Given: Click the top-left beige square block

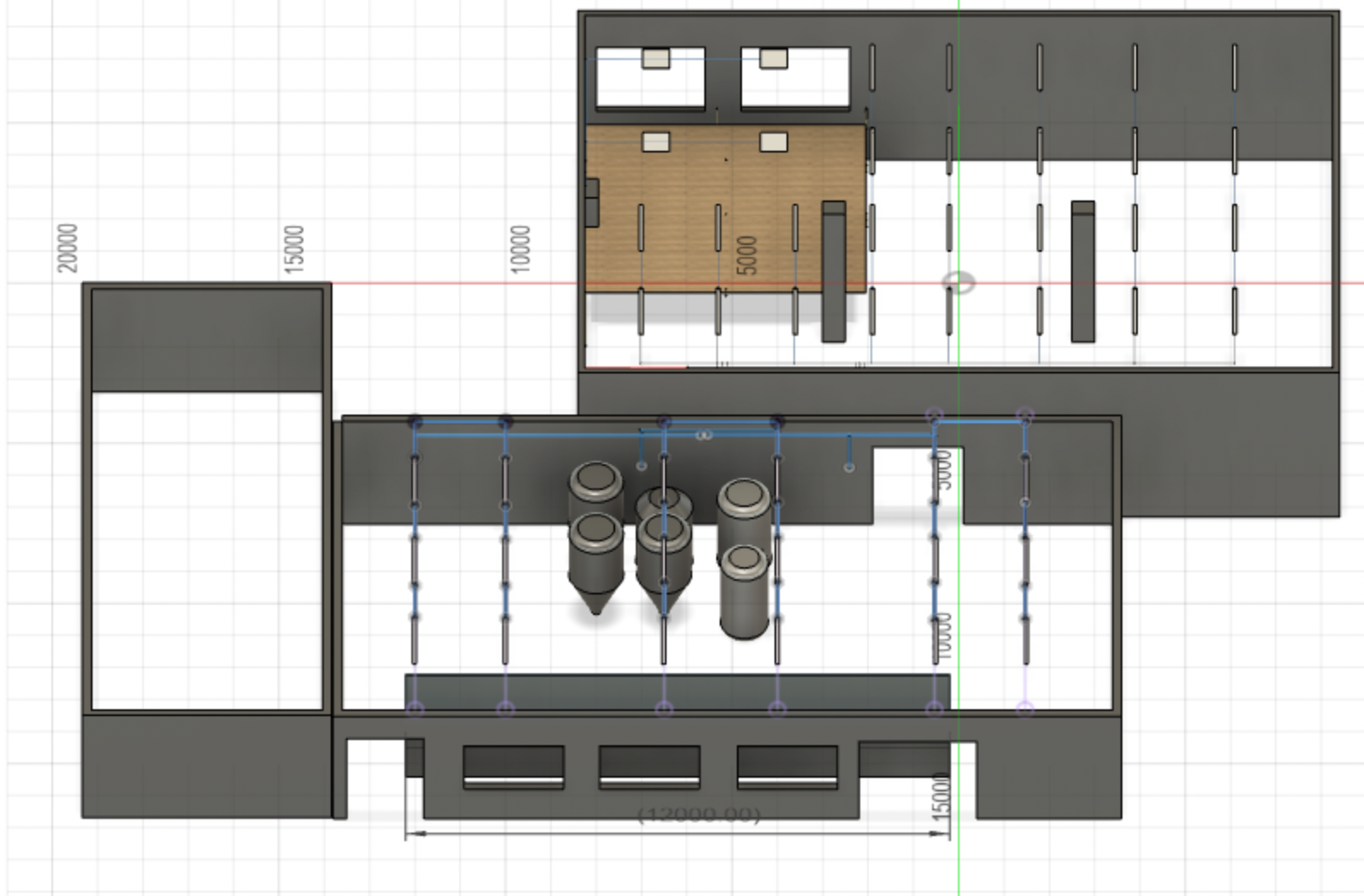Looking at the screenshot, I should [655, 58].
